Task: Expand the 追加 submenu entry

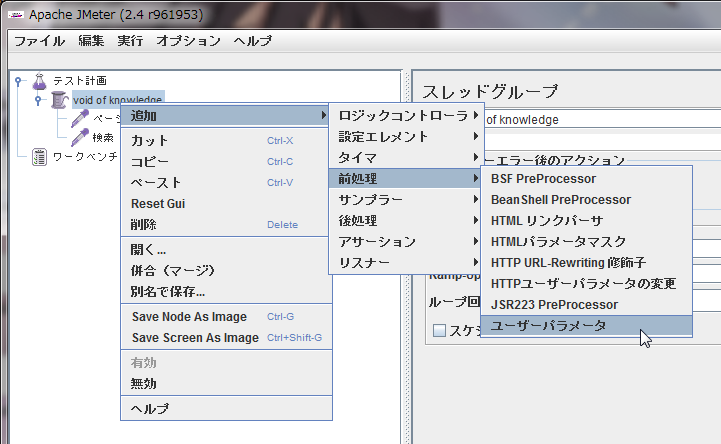Action: [225, 115]
